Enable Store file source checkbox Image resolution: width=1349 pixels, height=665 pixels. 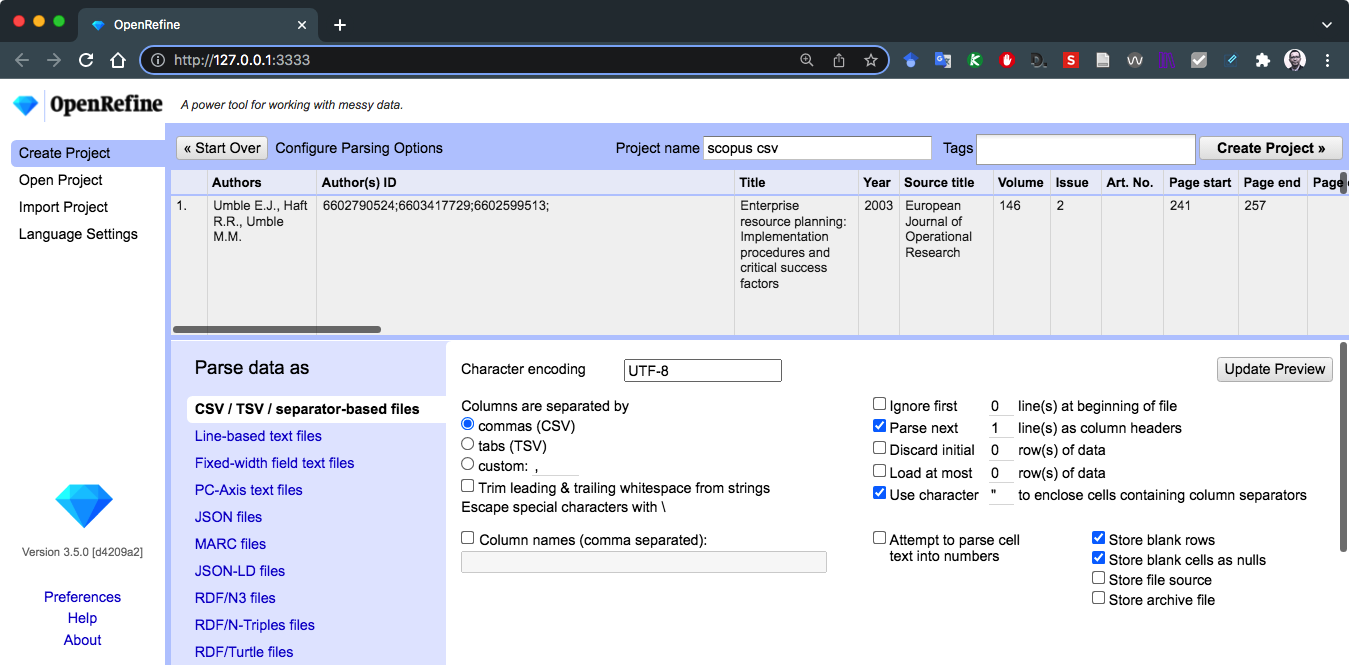(1098, 579)
